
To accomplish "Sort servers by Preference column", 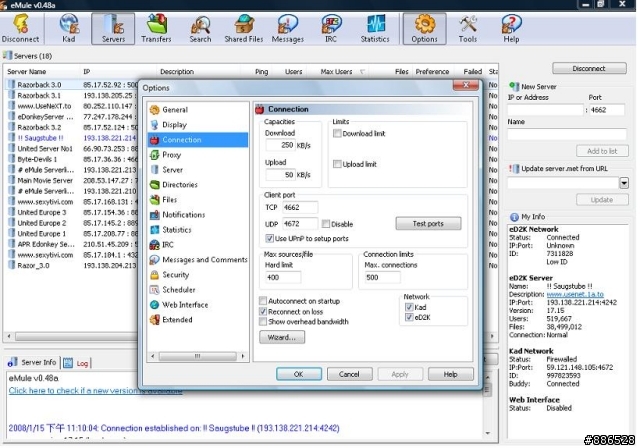I will click(x=432, y=72).
